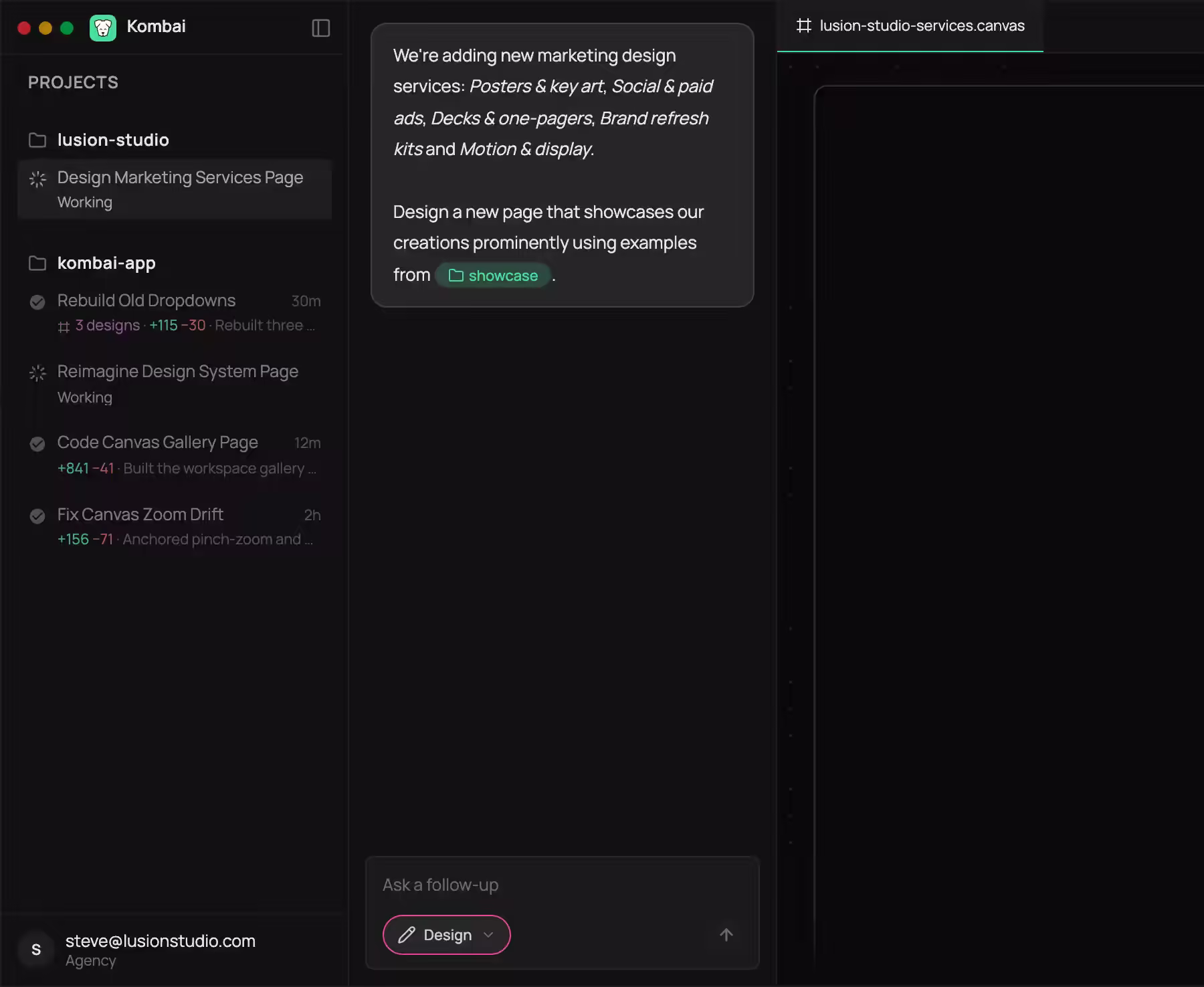Click the Kombai dog logo icon

103,27
